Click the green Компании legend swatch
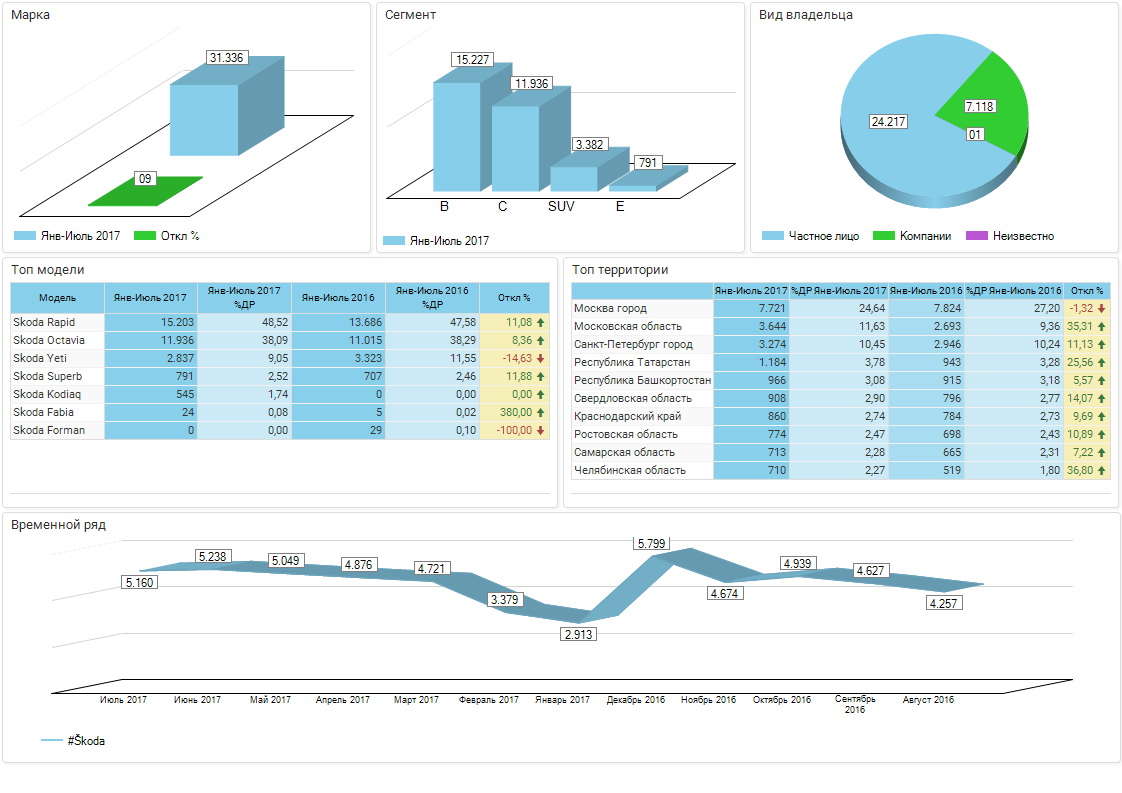The image size is (1122, 793). [x=883, y=237]
